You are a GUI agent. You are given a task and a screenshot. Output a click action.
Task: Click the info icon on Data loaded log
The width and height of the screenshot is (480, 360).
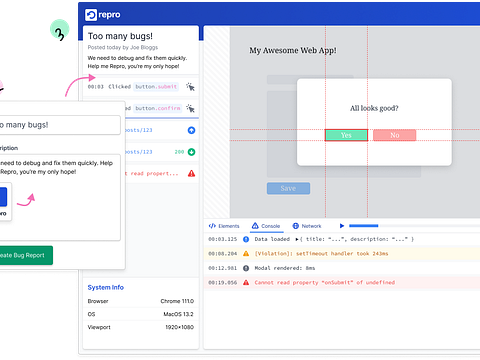[x=246, y=239]
